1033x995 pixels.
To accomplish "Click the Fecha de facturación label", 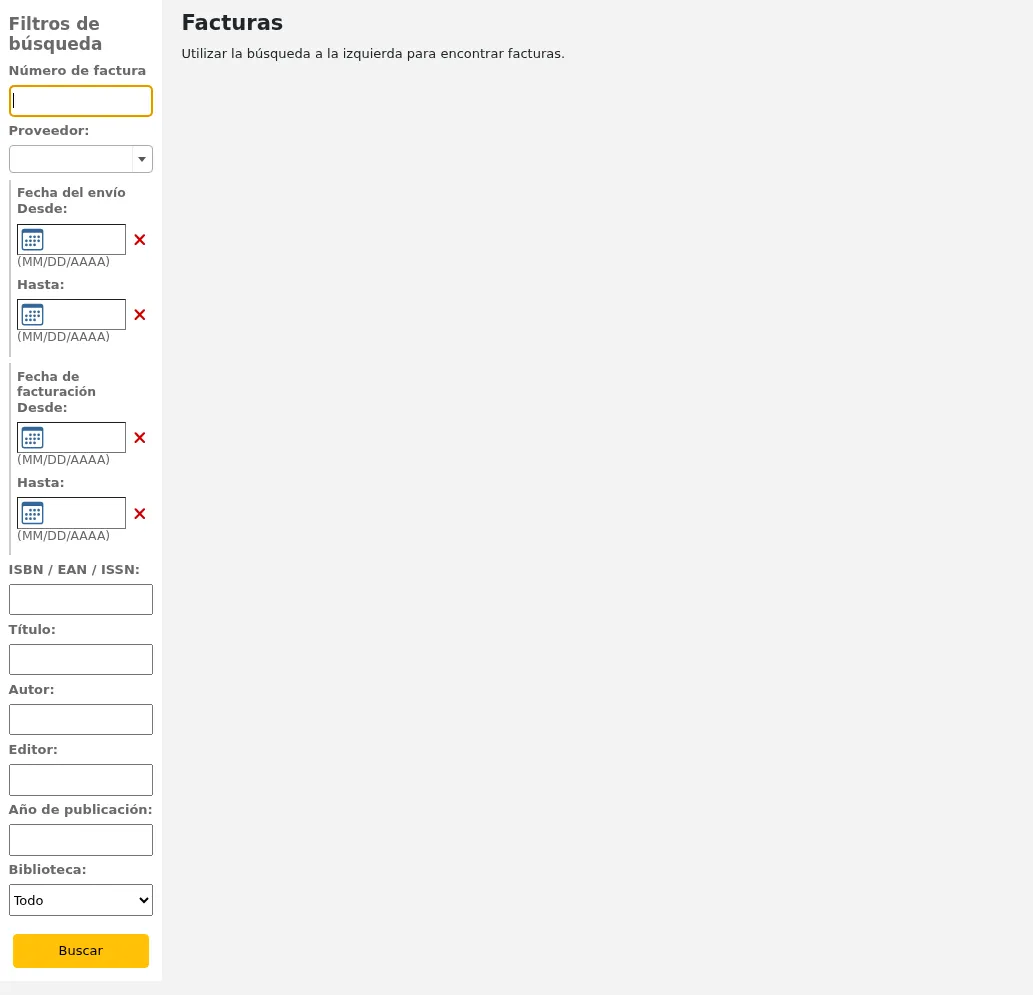I will (x=57, y=384).
